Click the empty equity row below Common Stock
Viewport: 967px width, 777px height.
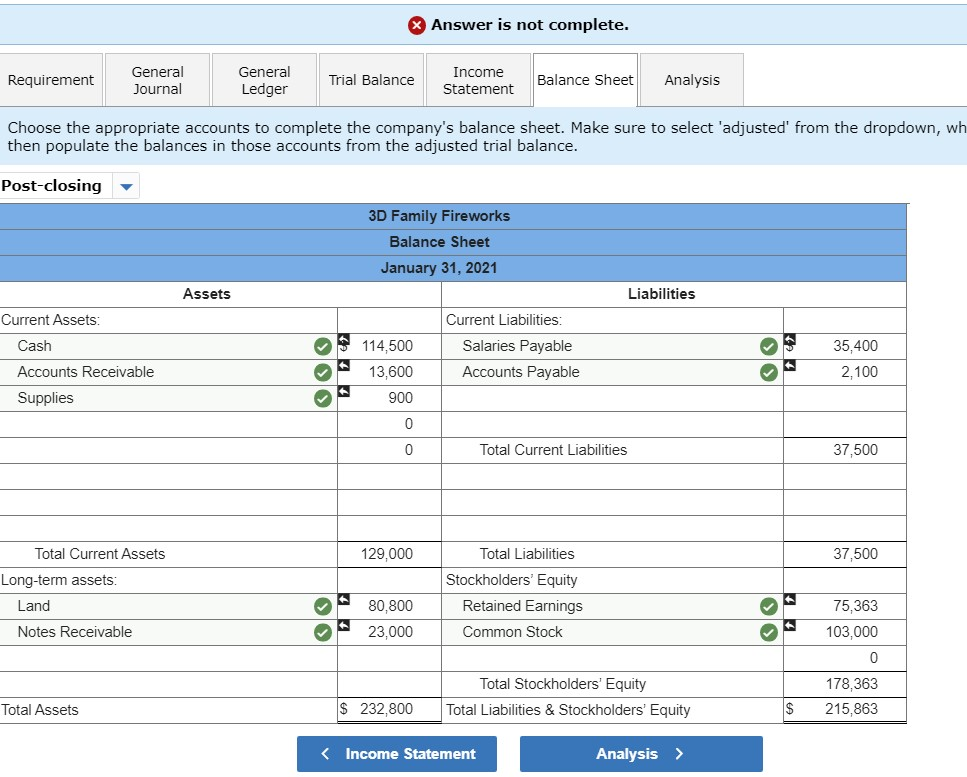(x=612, y=659)
